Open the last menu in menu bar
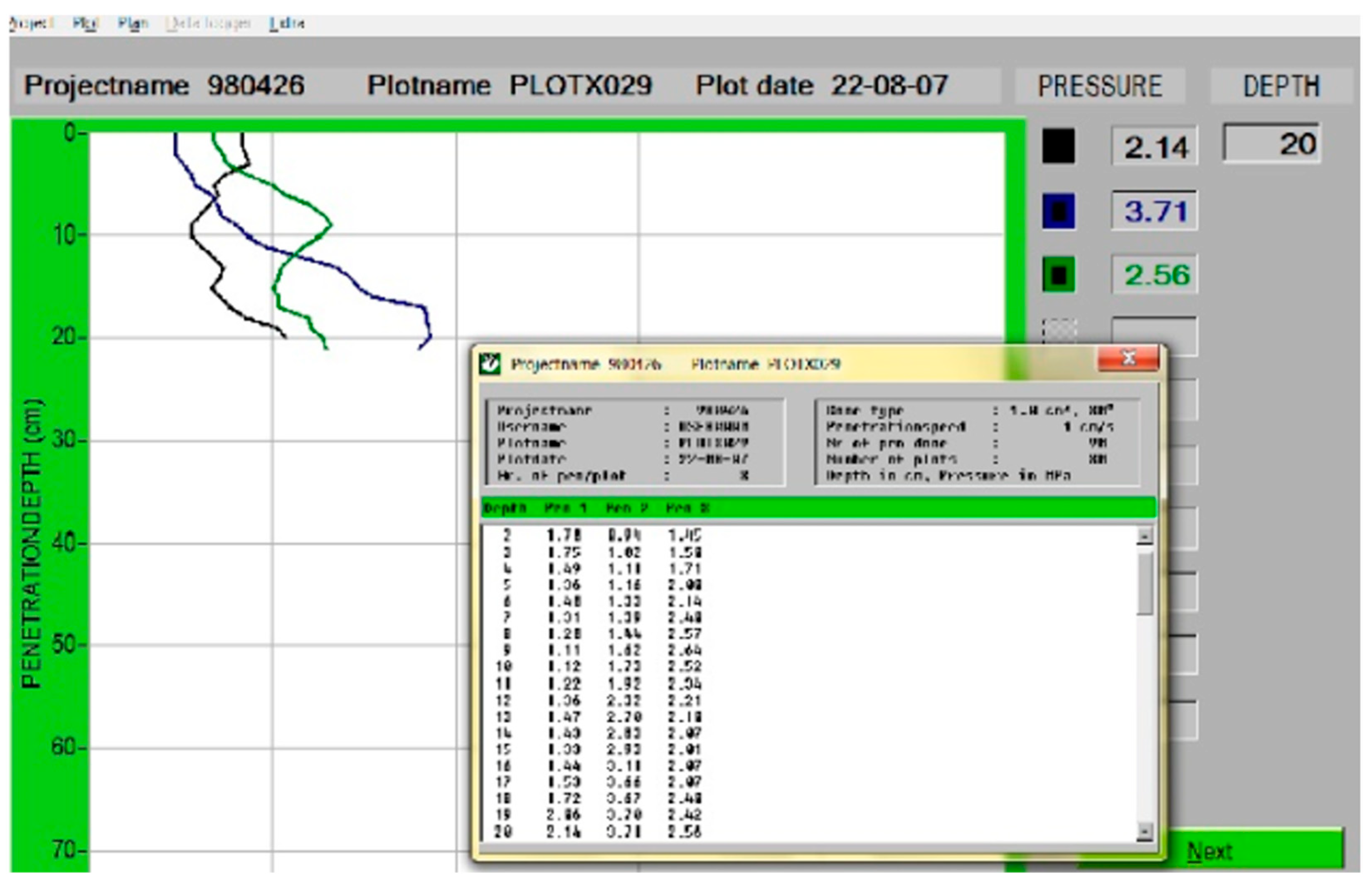 pos(287,23)
